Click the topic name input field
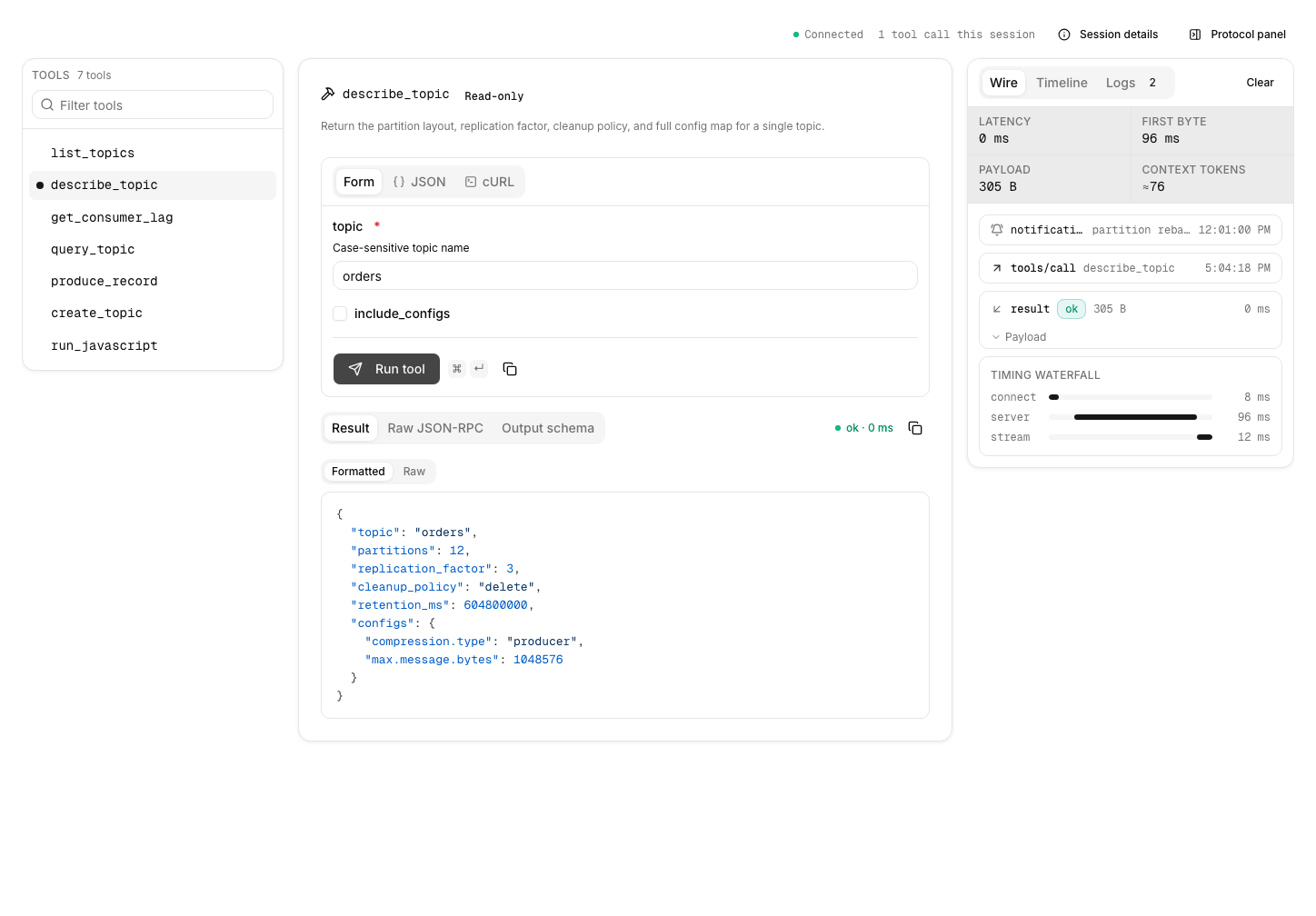The height and width of the screenshot is (916, 1316). coord(625,275)
